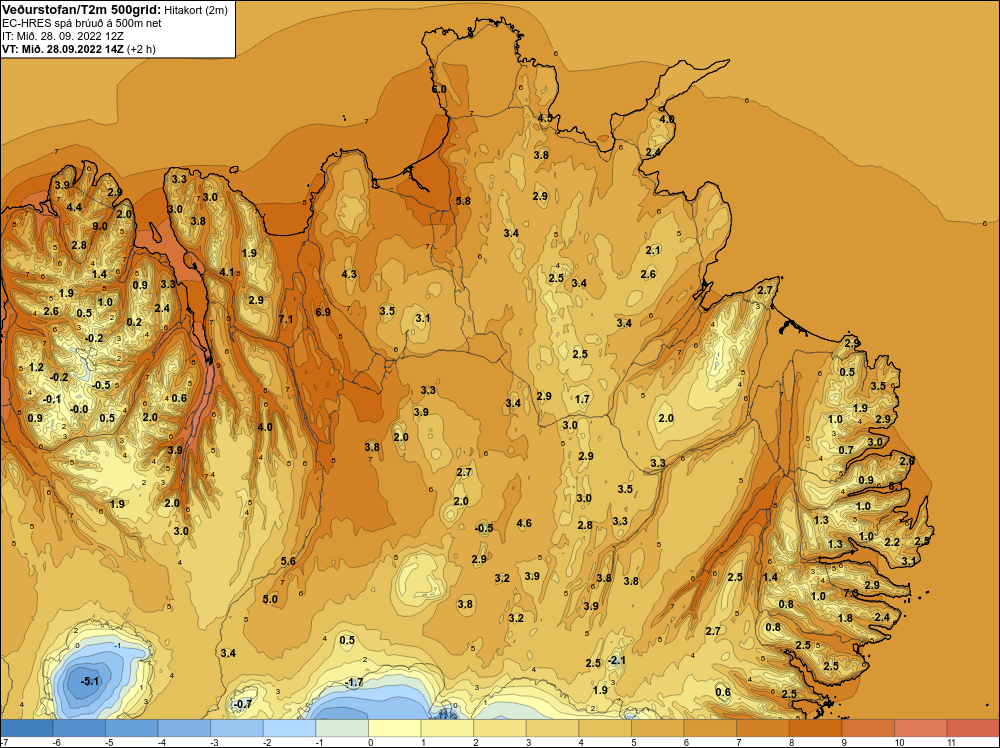This screenshot has height=748, width=1000.
Task: Click the 5.6 temperature value
Action: [288, 561]
